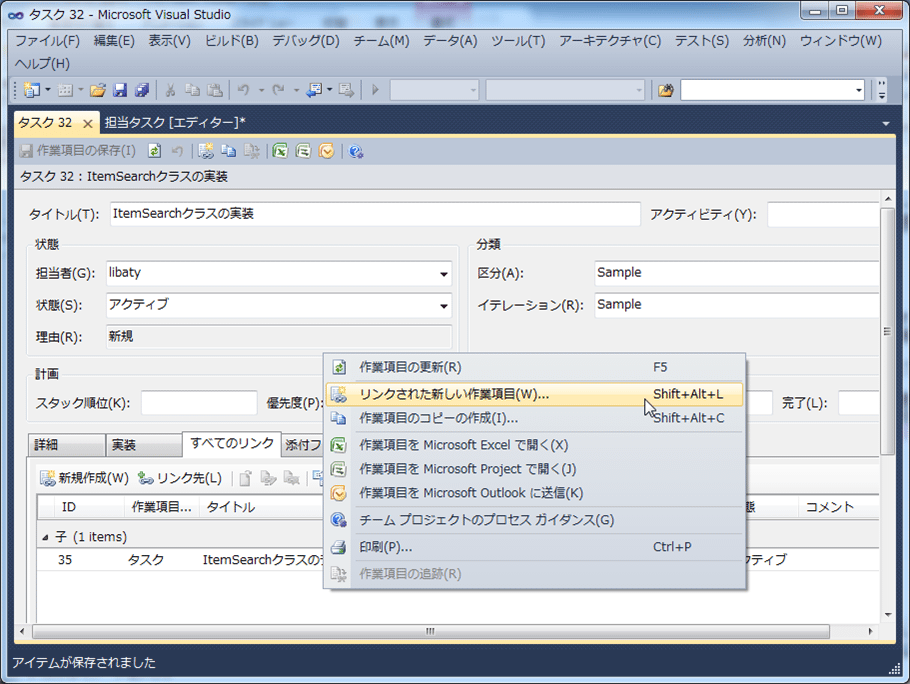Click the スタック順位(K) input field
Viewport: 910px width, 684px height.
[199, 403]
